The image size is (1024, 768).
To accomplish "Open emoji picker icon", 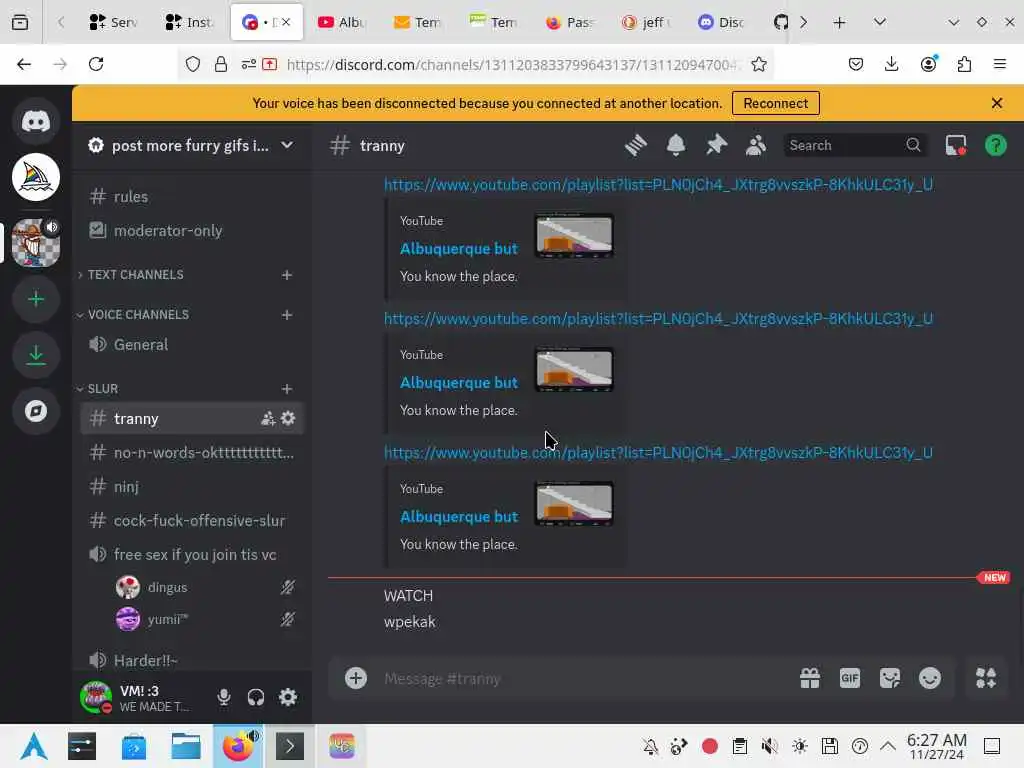I will [929, 678].
